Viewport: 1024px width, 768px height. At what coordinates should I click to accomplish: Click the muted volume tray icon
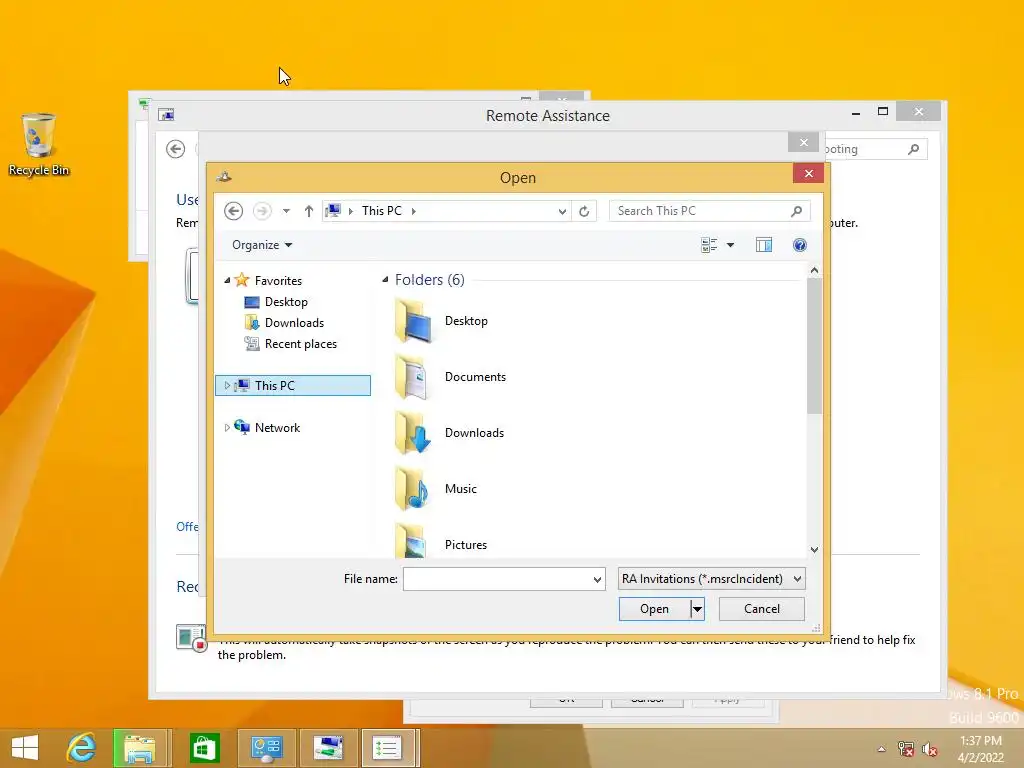pos(929,749)
